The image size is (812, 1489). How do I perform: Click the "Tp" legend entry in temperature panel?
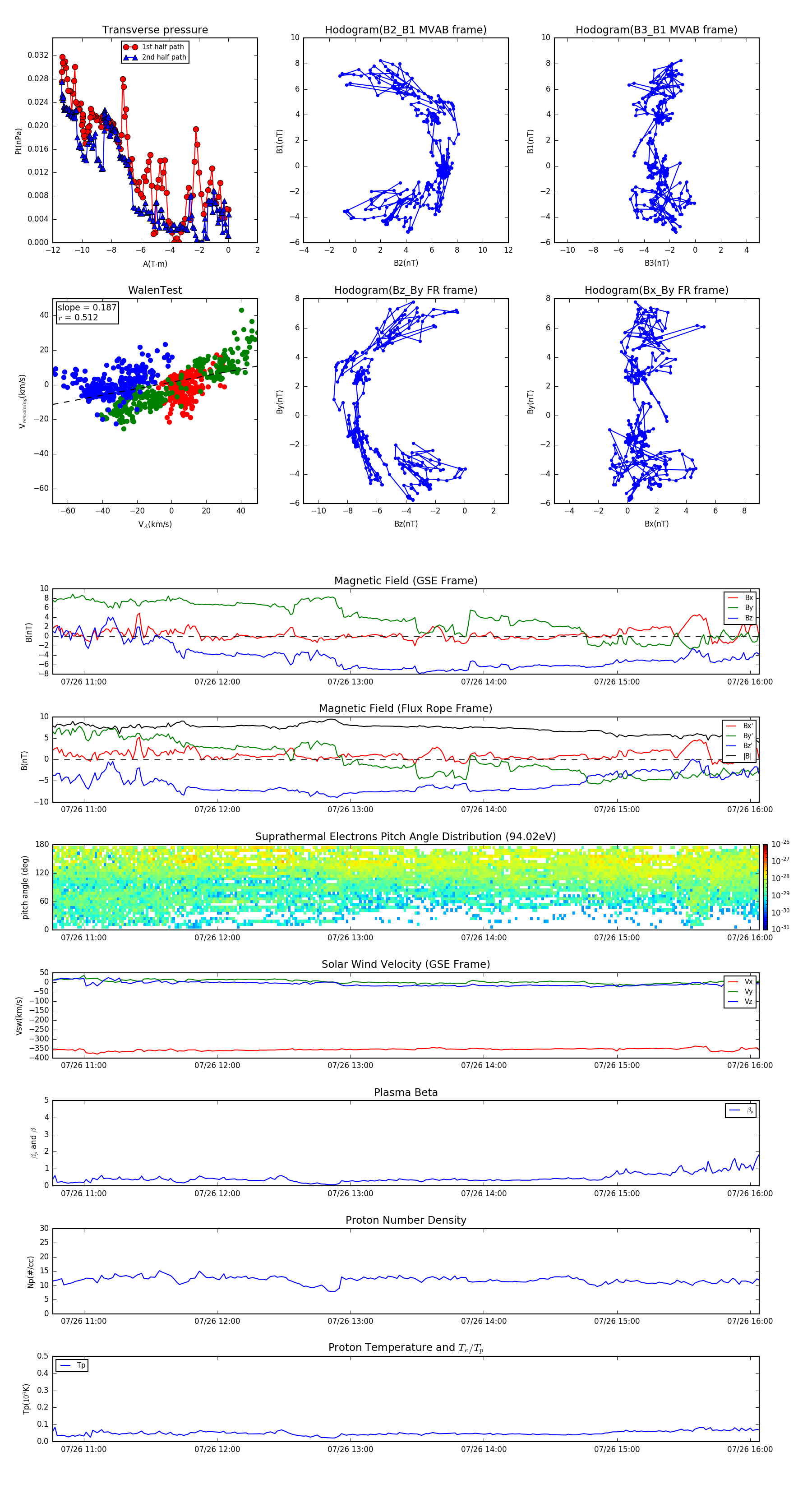tap(72, 1365)
